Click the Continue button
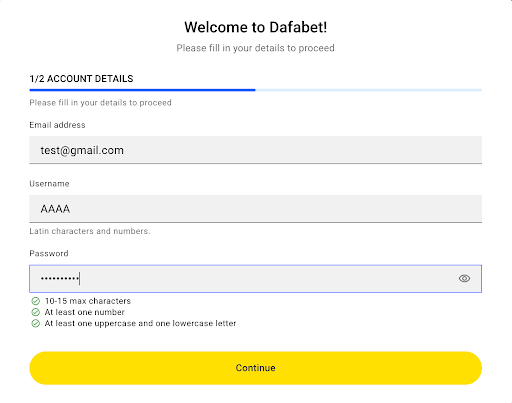512x403 pixels. 255,368
